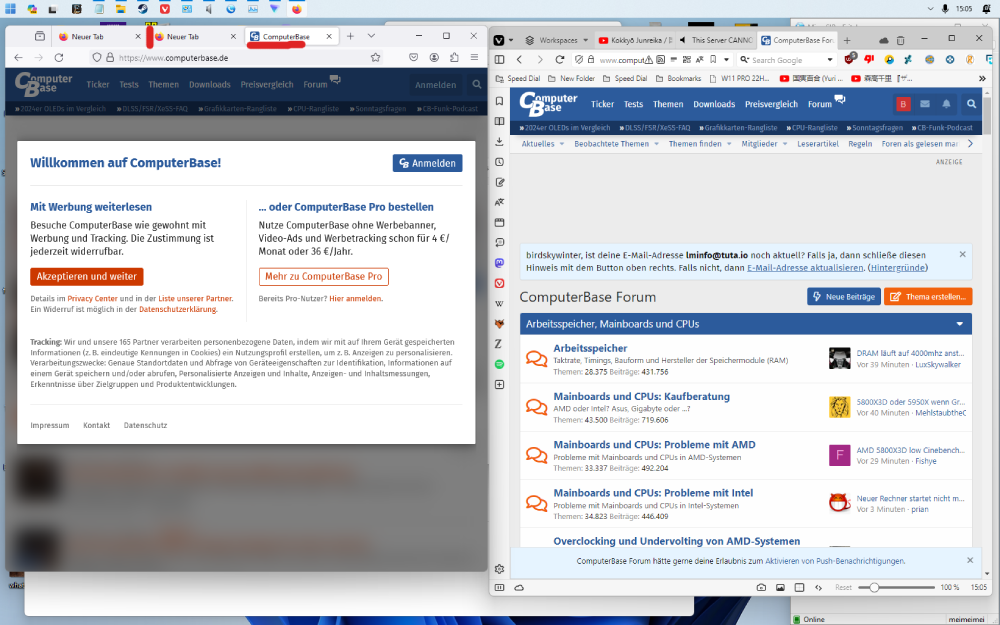Open Firefox list all tabs arrow
Screen dimensions: 1000x625
pos(371,36)
